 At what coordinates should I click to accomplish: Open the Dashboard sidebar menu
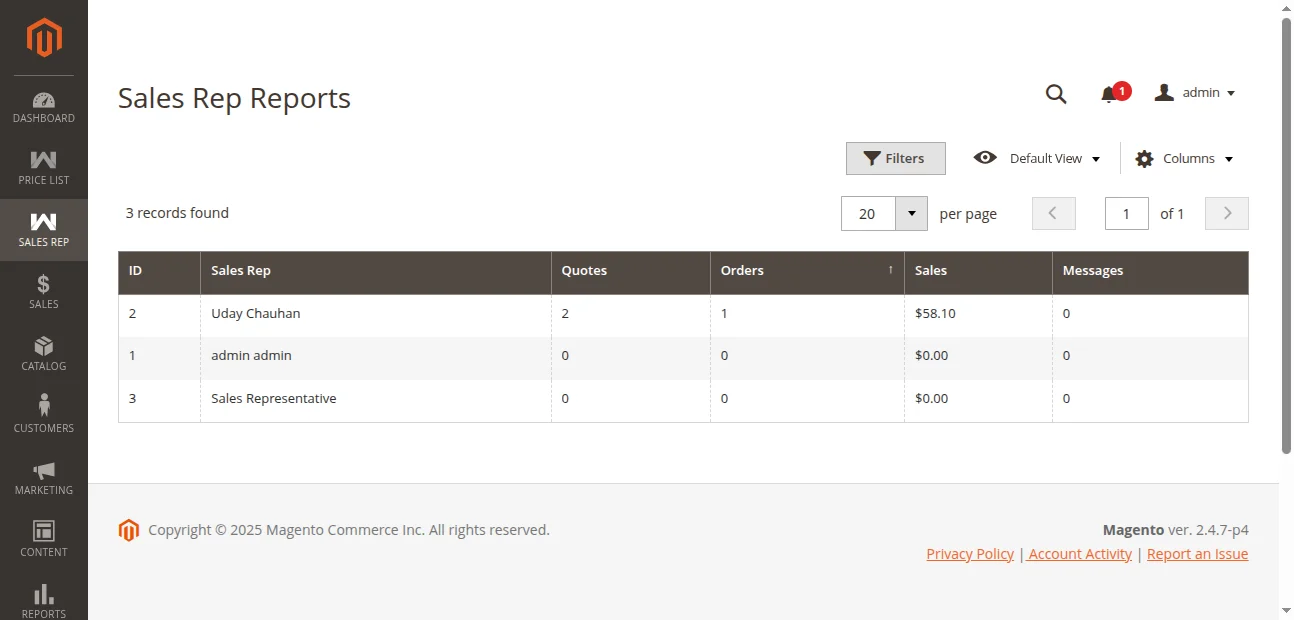(x=44, y=107)
